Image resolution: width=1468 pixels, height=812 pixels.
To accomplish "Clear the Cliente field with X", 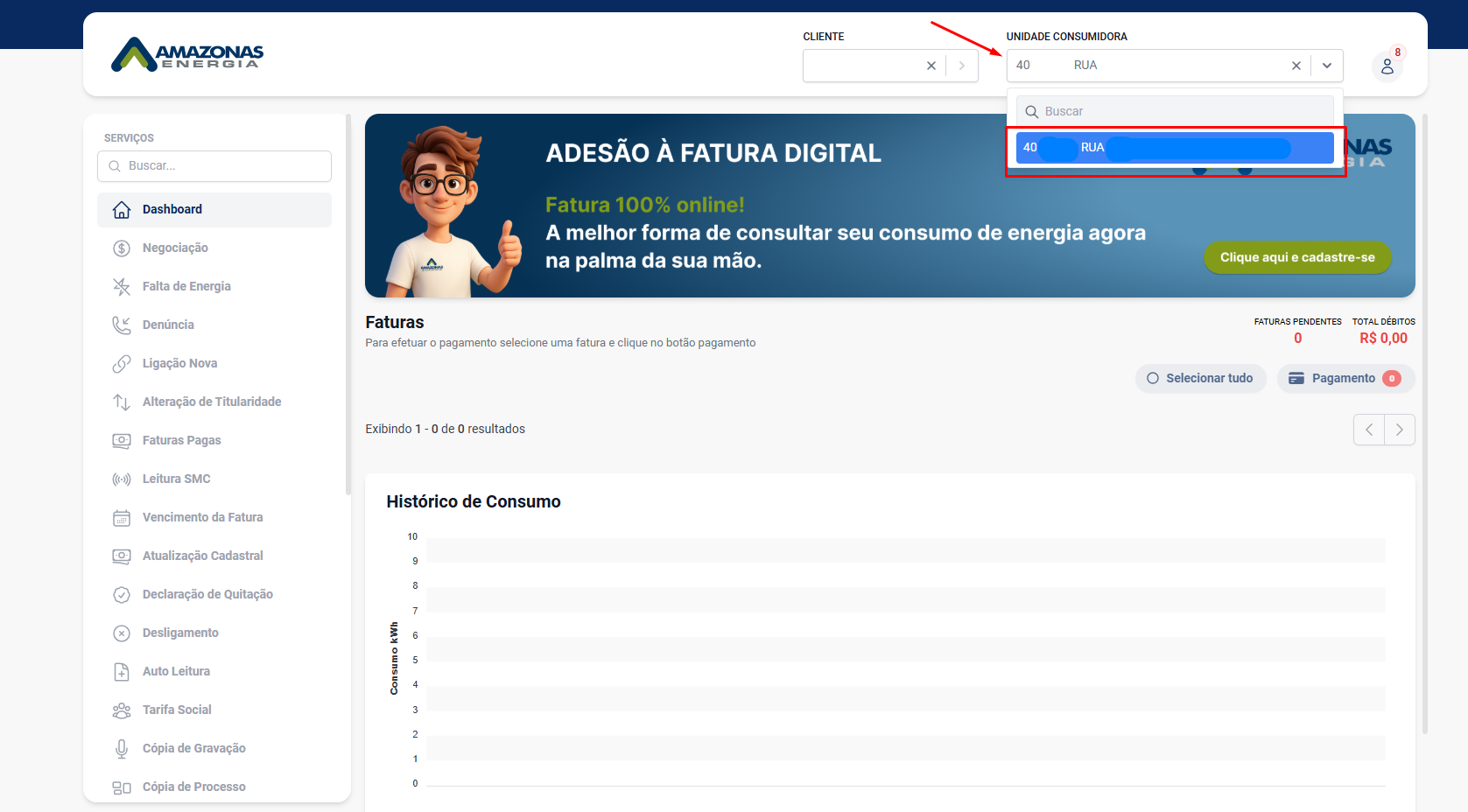I will click(x=931, y=66).
